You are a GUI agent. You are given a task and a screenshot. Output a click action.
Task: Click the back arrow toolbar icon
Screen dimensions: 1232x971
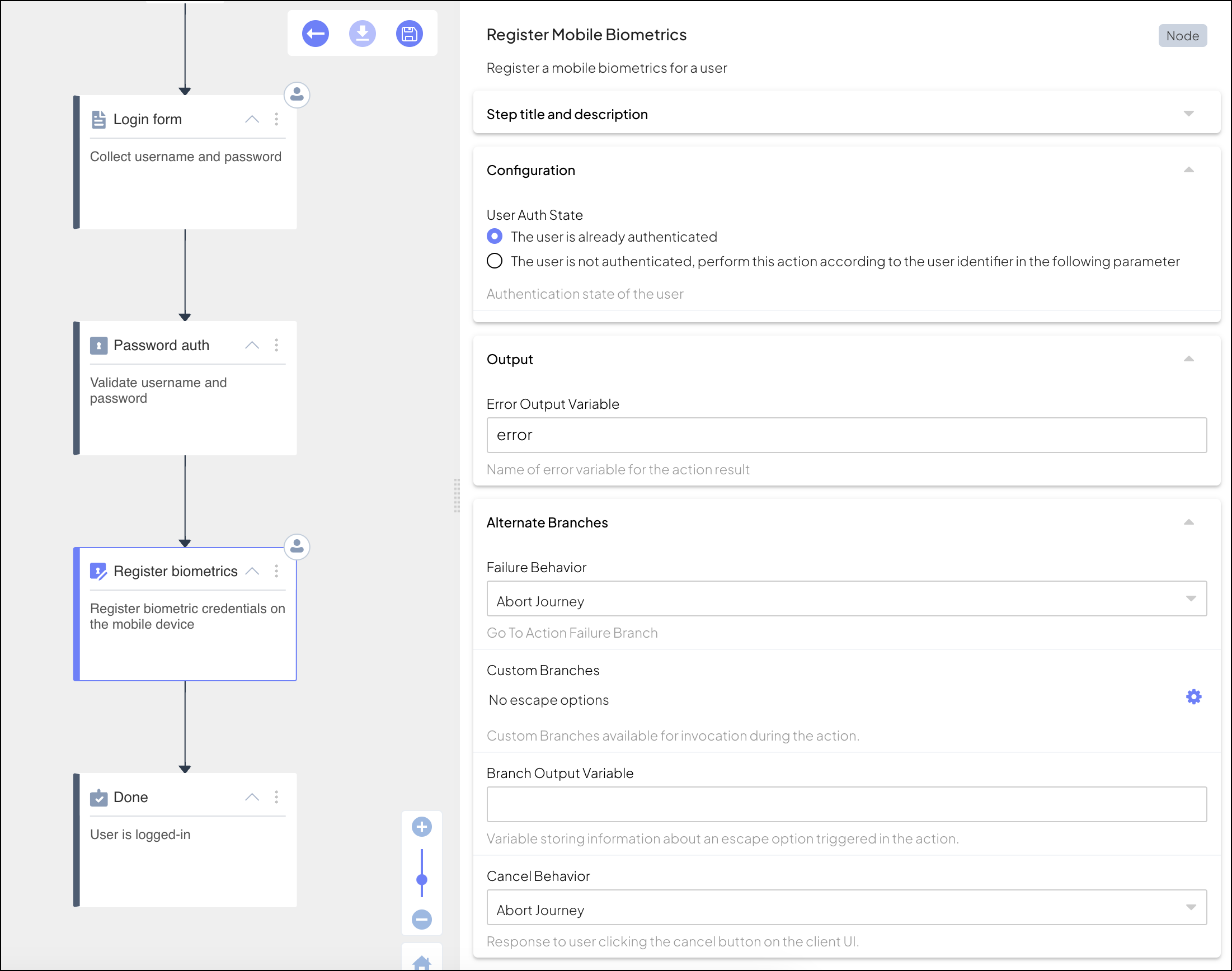(316, 34)
